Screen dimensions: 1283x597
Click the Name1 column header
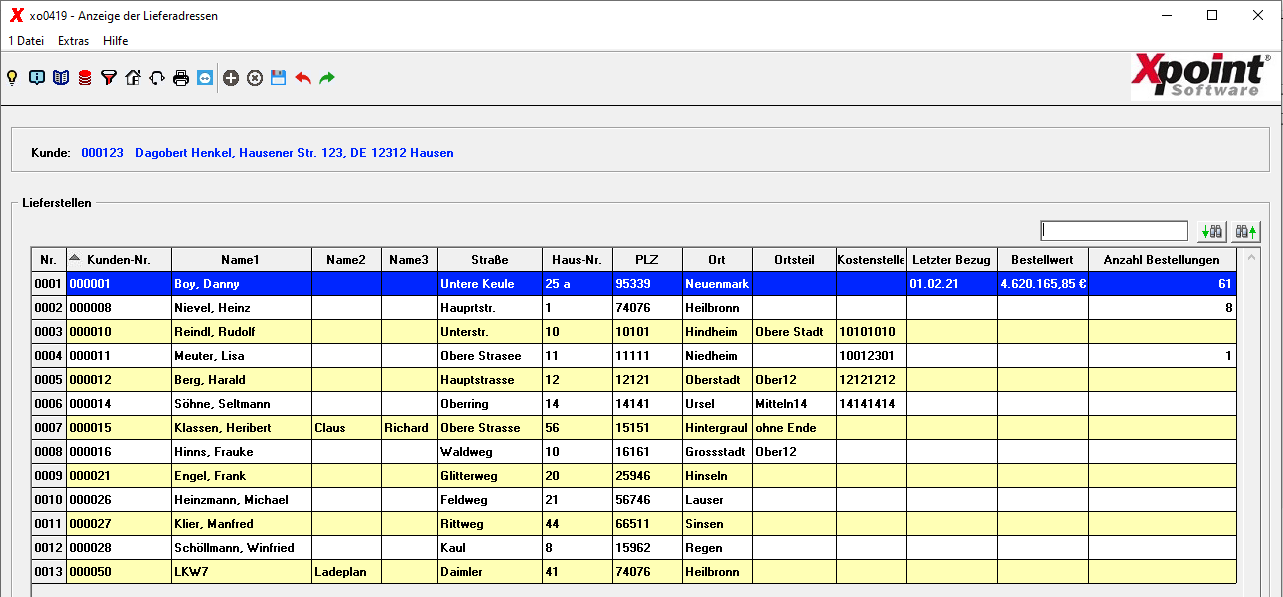[x=241, y=260]
